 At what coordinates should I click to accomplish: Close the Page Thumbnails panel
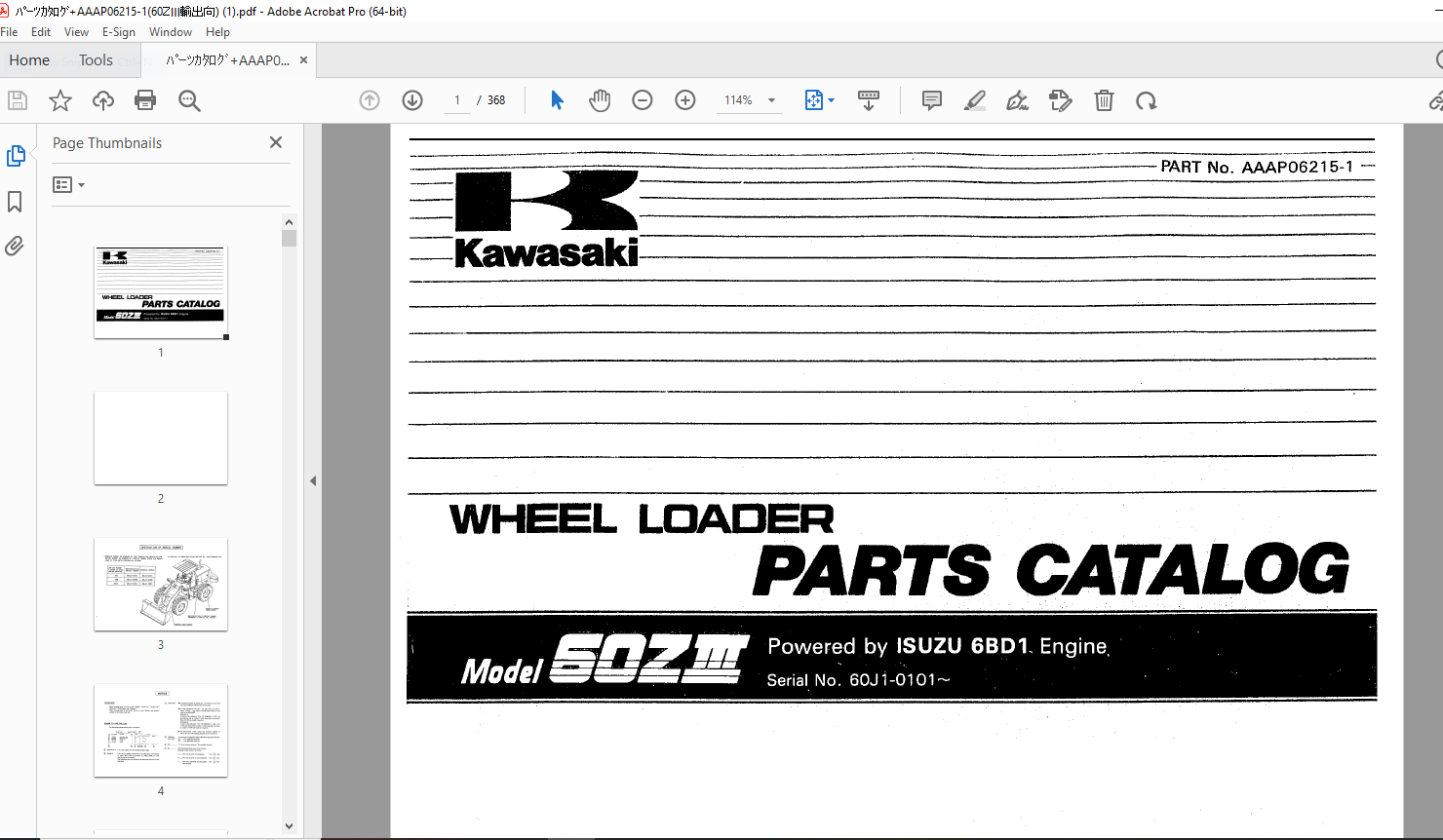pos(276,142)
